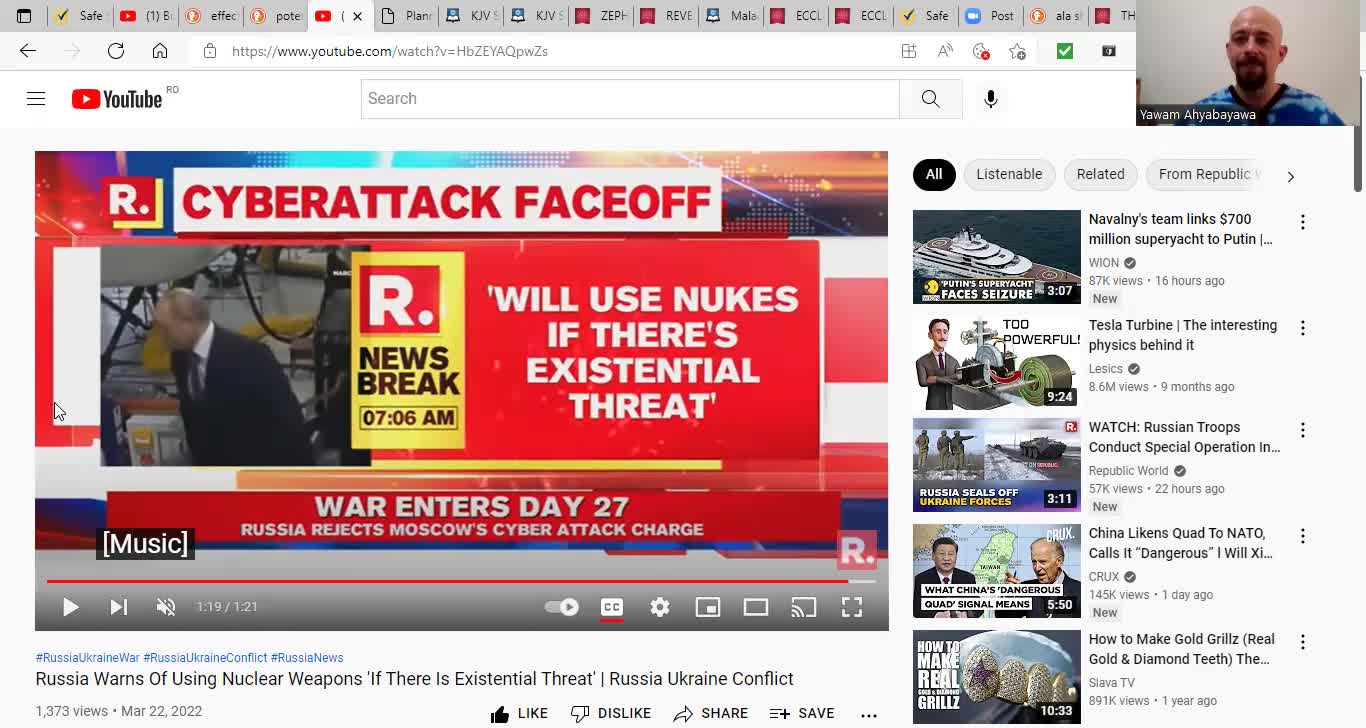Click the address bar URL
The width and height of the screenshot is (1366, 728).
point(390,51)
